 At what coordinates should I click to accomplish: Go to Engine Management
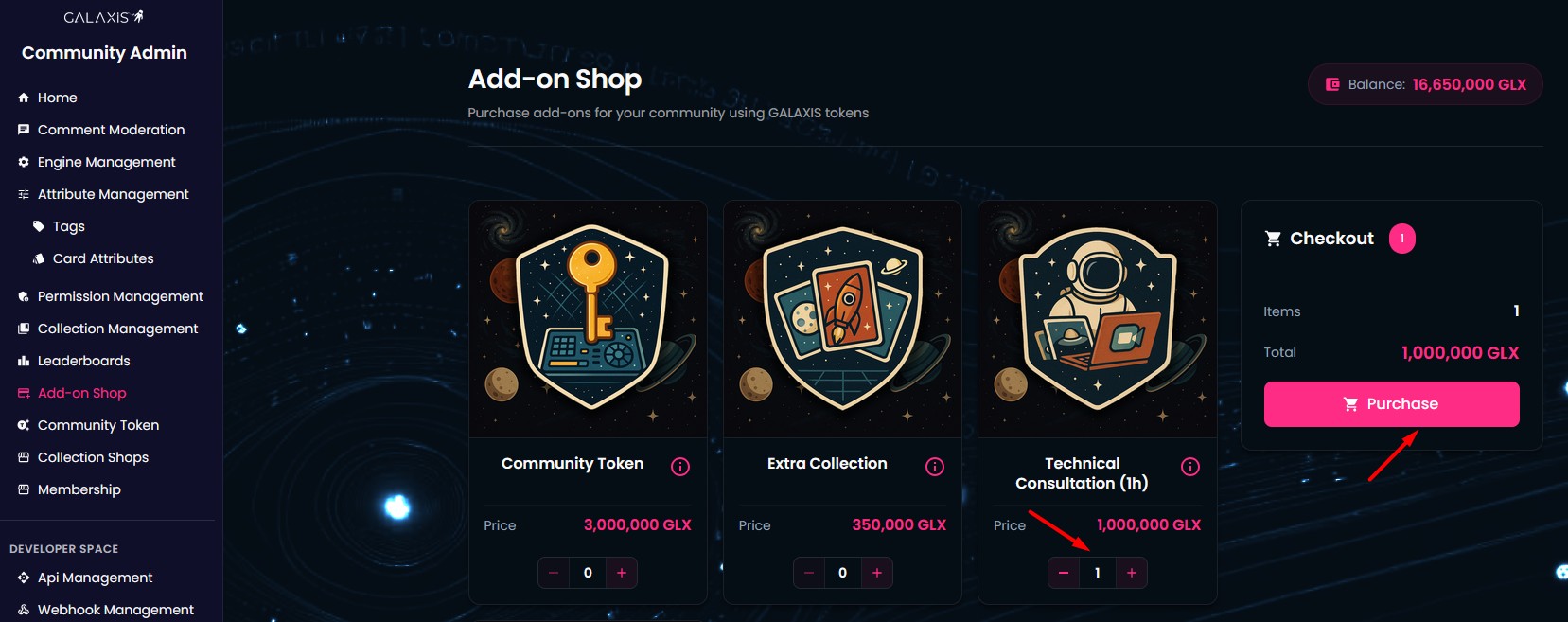point(106,162)
